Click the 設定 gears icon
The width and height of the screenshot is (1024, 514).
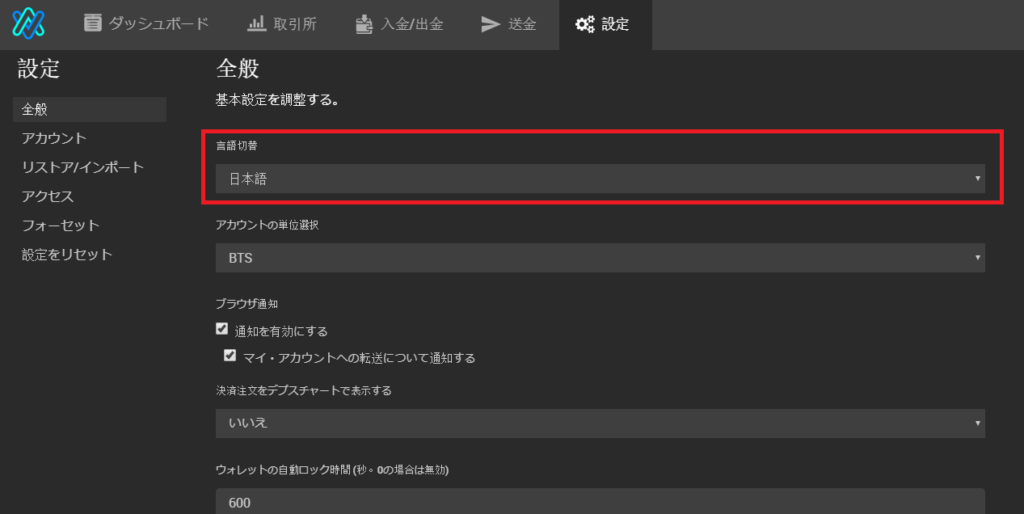click(584, 24)
